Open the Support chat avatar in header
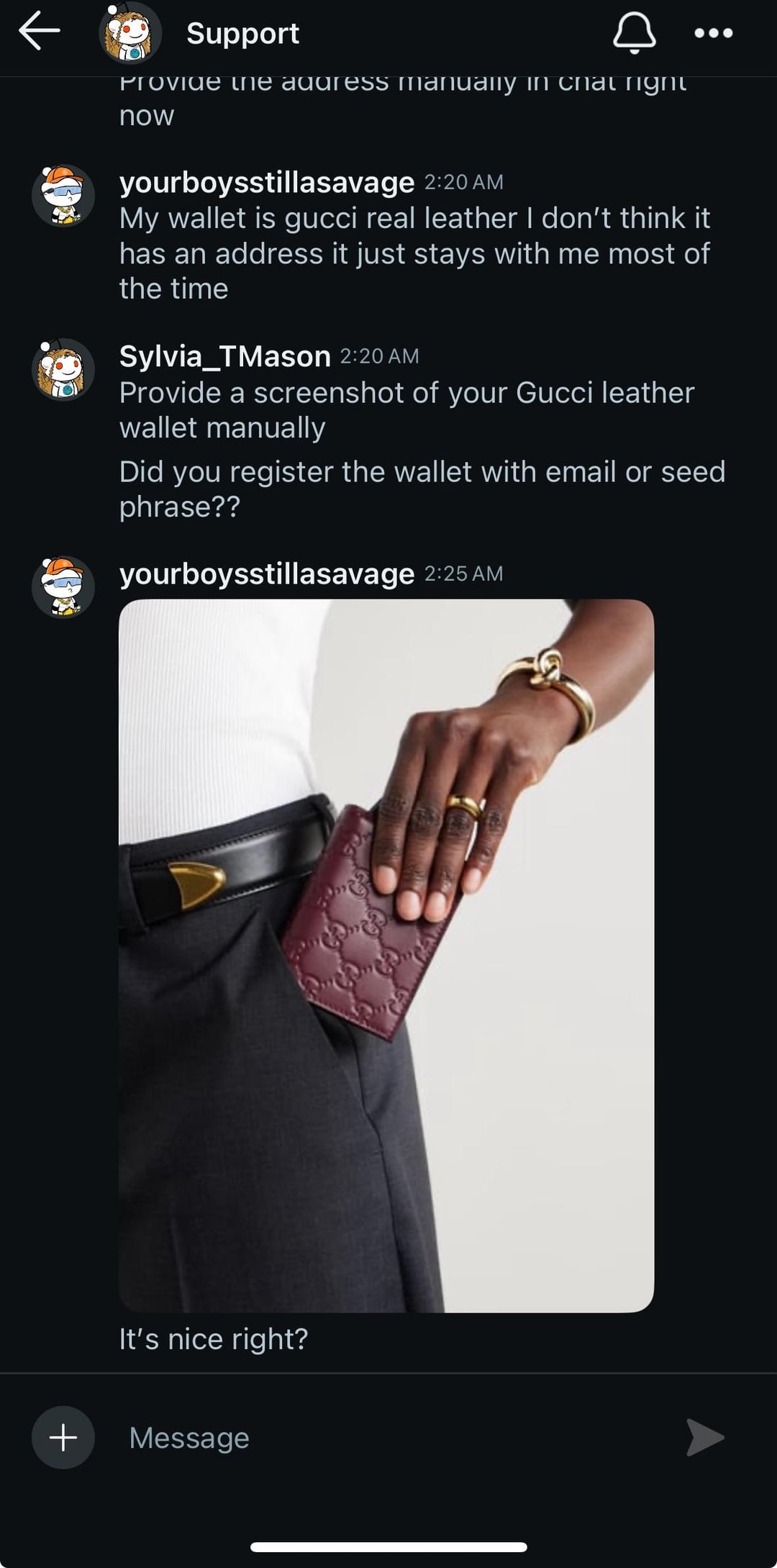 tap(130, 33)
